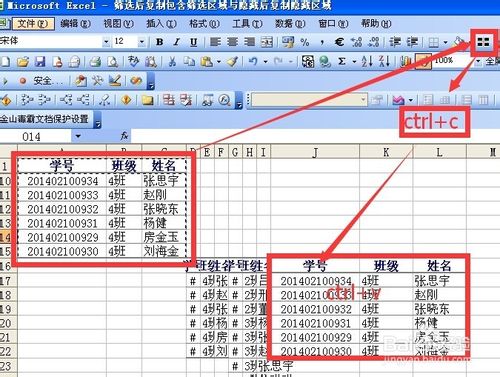Run spelling check ABC icon

point(134,62)
